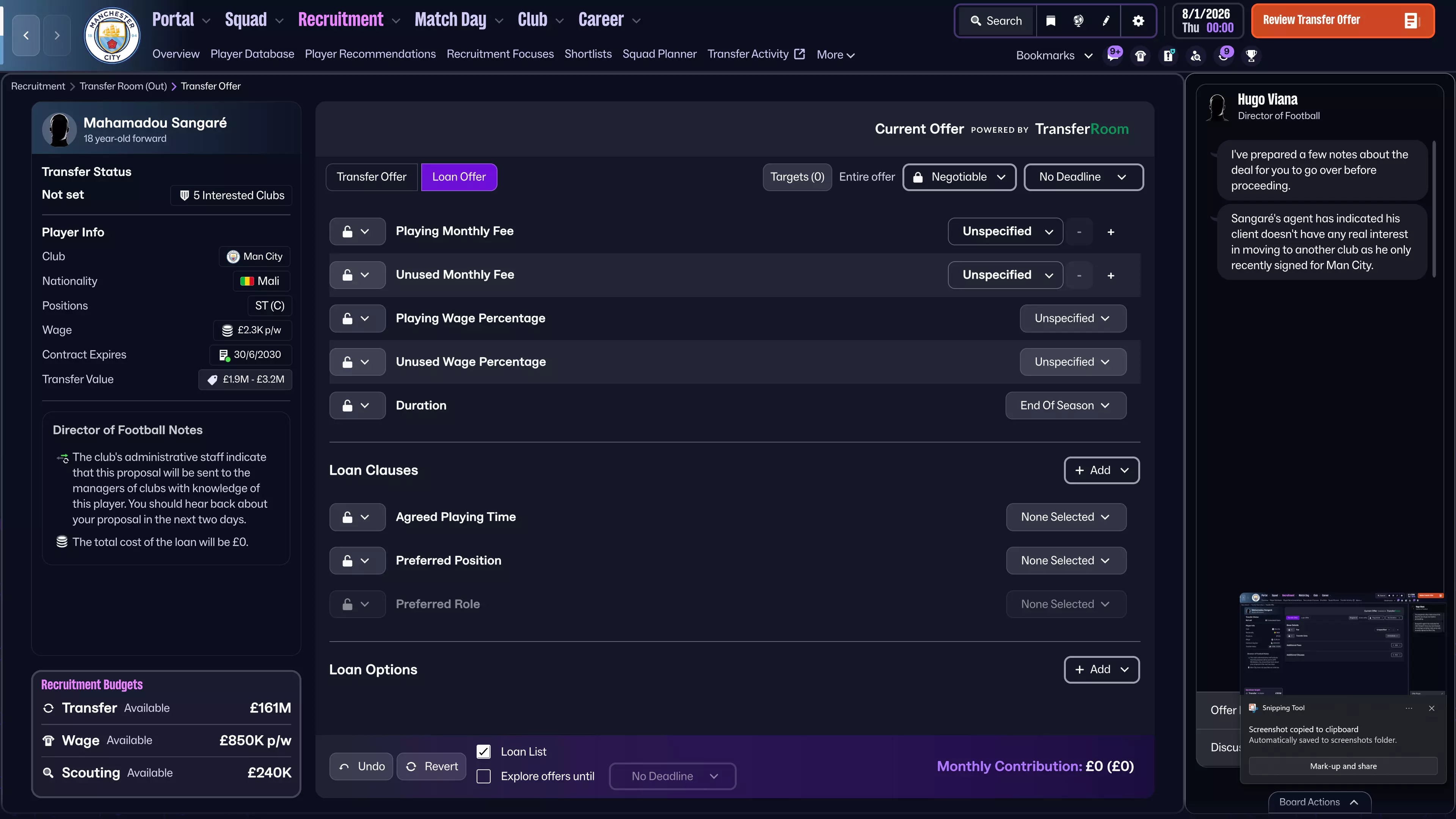Open Player Database sub-menu item

click(x=252, y=54)
